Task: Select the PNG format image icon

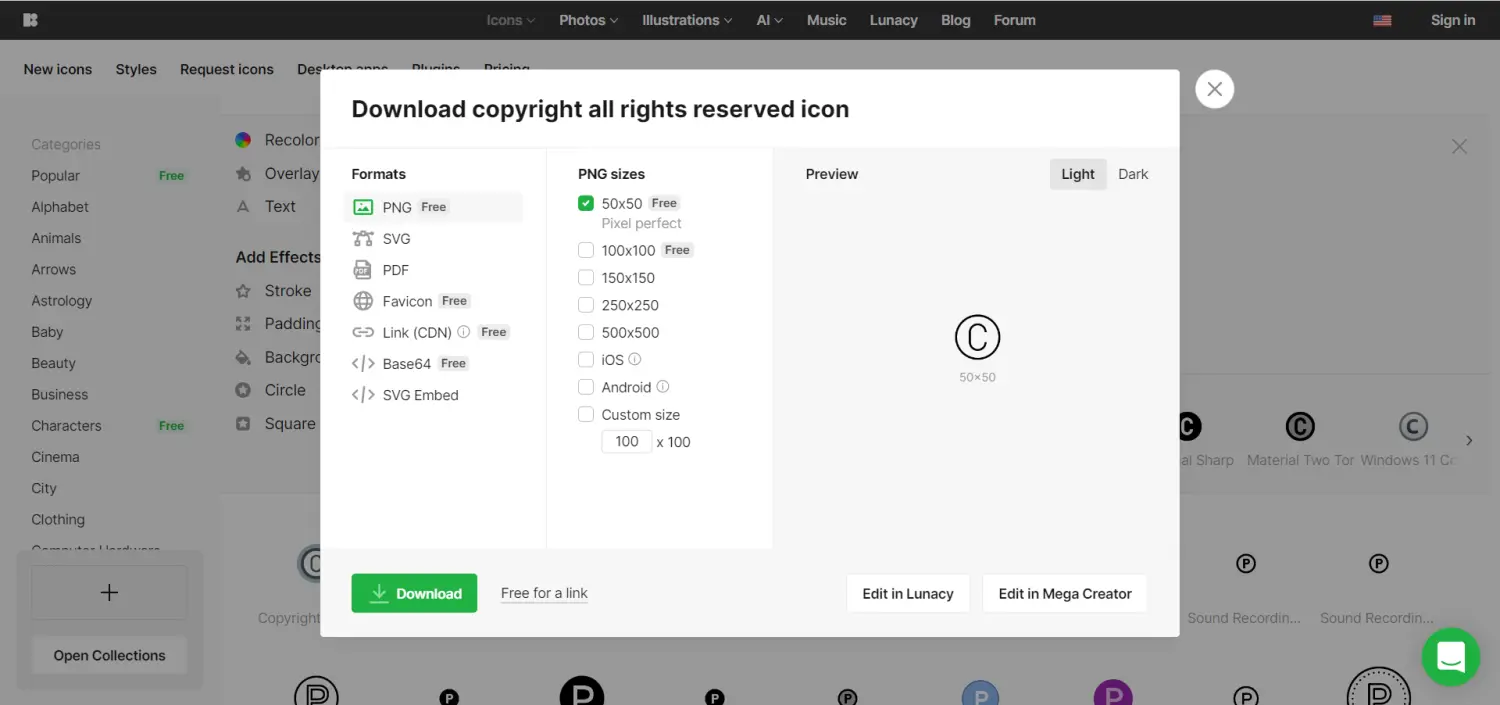Action: click(363, 207)
